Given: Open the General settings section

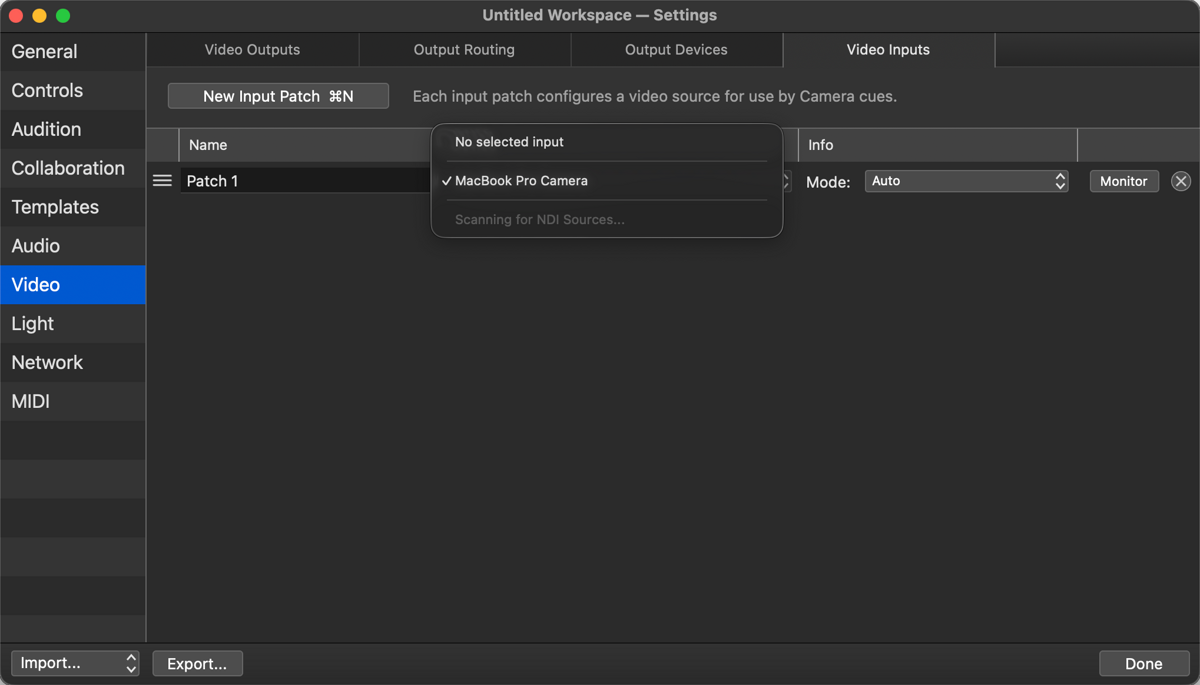Looking at the screenshot, I should click(x=73, y=51).
